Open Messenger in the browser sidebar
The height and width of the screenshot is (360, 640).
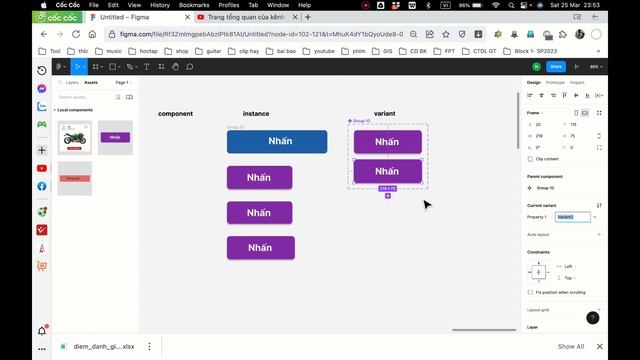[x=42, y=89]
